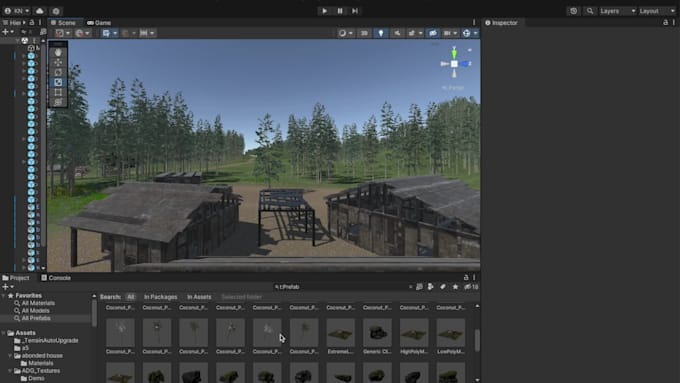Select the Rotate tool
Viewport: 680px width, 383px height.
tap(58, 72)
